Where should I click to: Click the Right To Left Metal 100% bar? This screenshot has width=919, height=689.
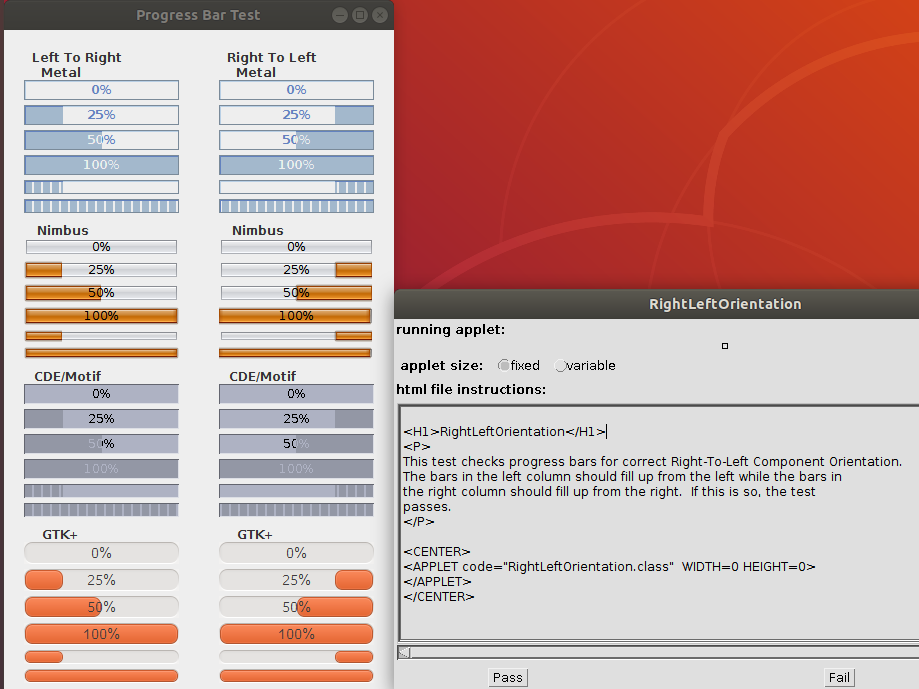(x=296, y=165)
